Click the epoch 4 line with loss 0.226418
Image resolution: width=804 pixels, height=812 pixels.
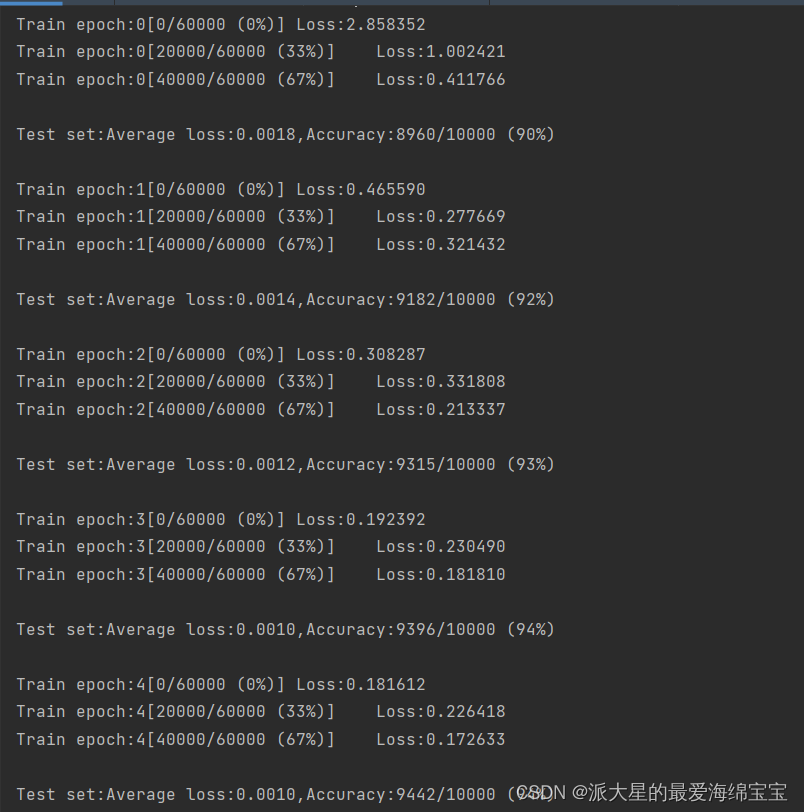tap(260, 711)
